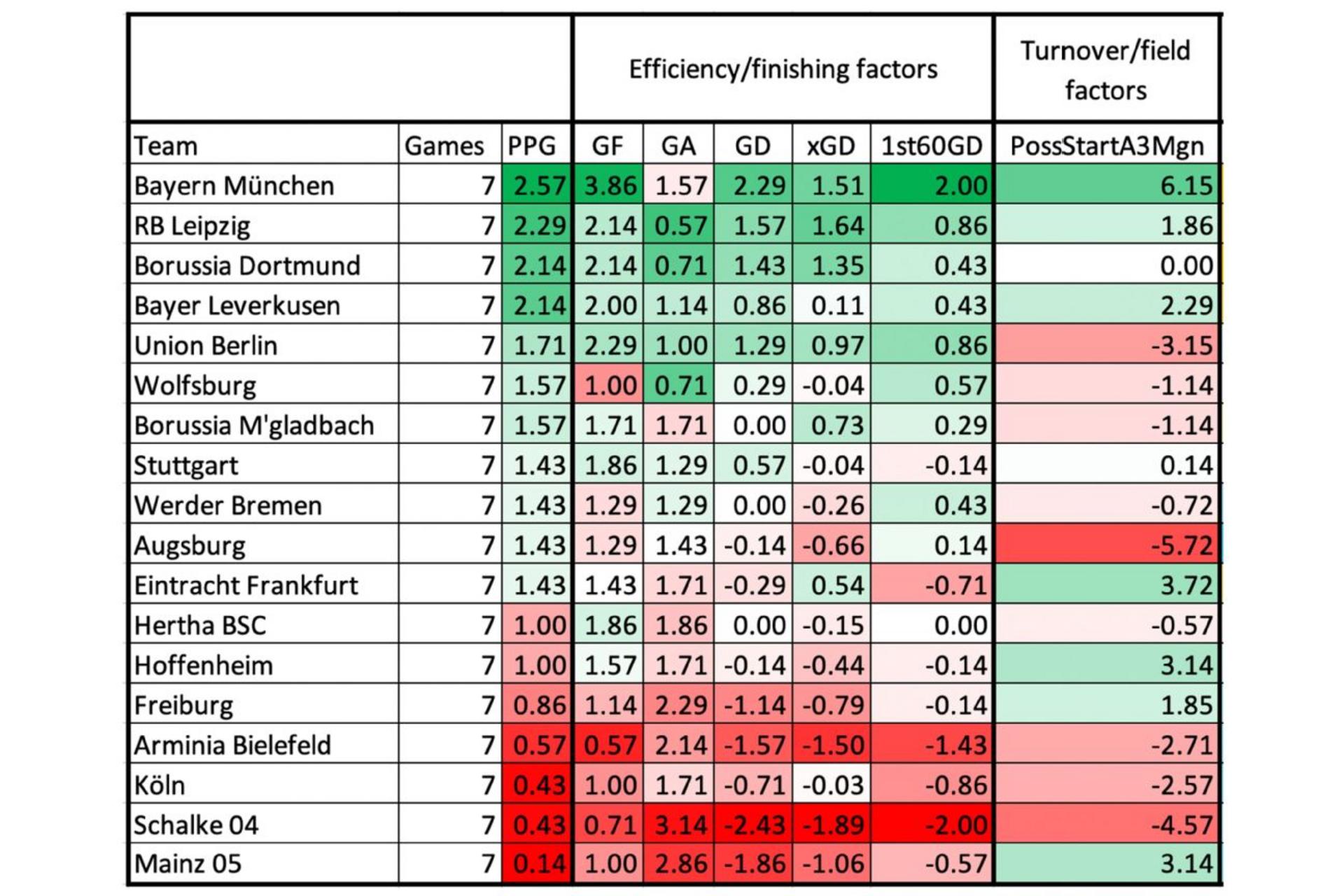1344x896 pixels.
Task: Click the Team column header
Action: click(166, 146)
